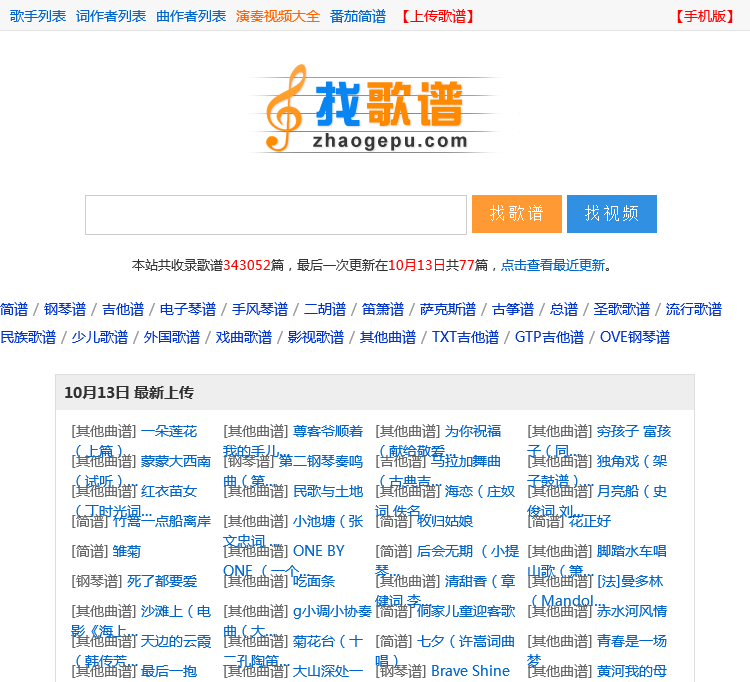This screenshot has height=682, width=750.
Task: Focus the song search input box
Action: [x=276, y=215]
